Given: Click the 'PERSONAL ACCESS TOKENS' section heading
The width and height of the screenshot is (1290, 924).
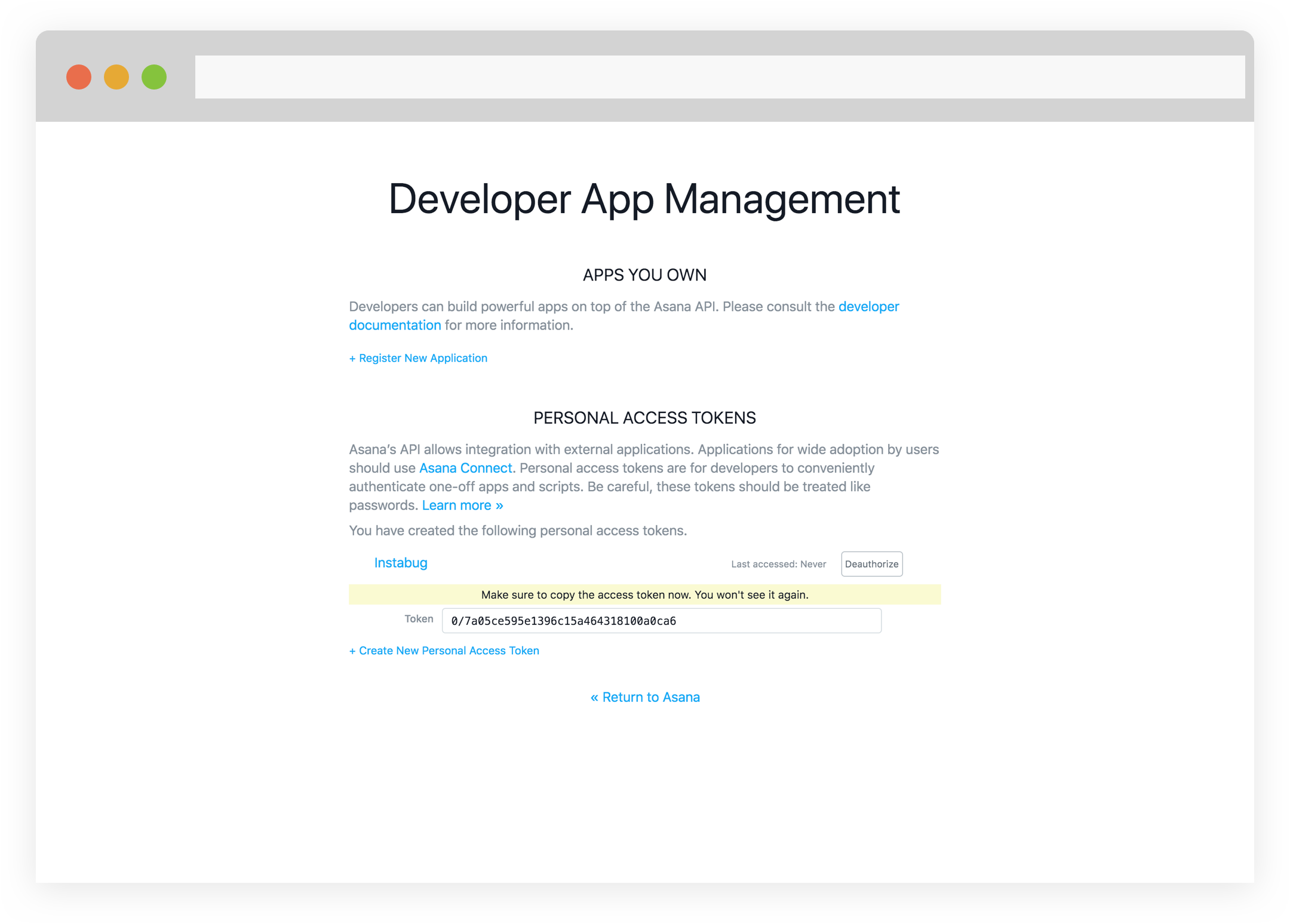Looking at the screenshot, I should (x=644, y=418).
